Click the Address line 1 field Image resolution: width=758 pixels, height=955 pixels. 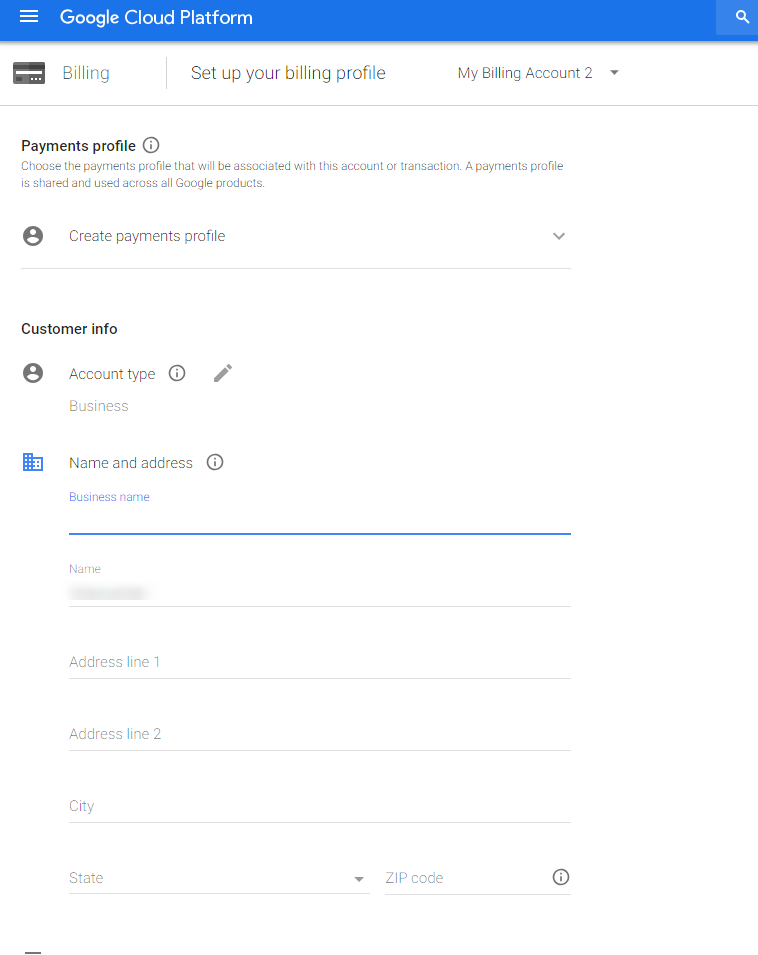[x=319, y=662]
